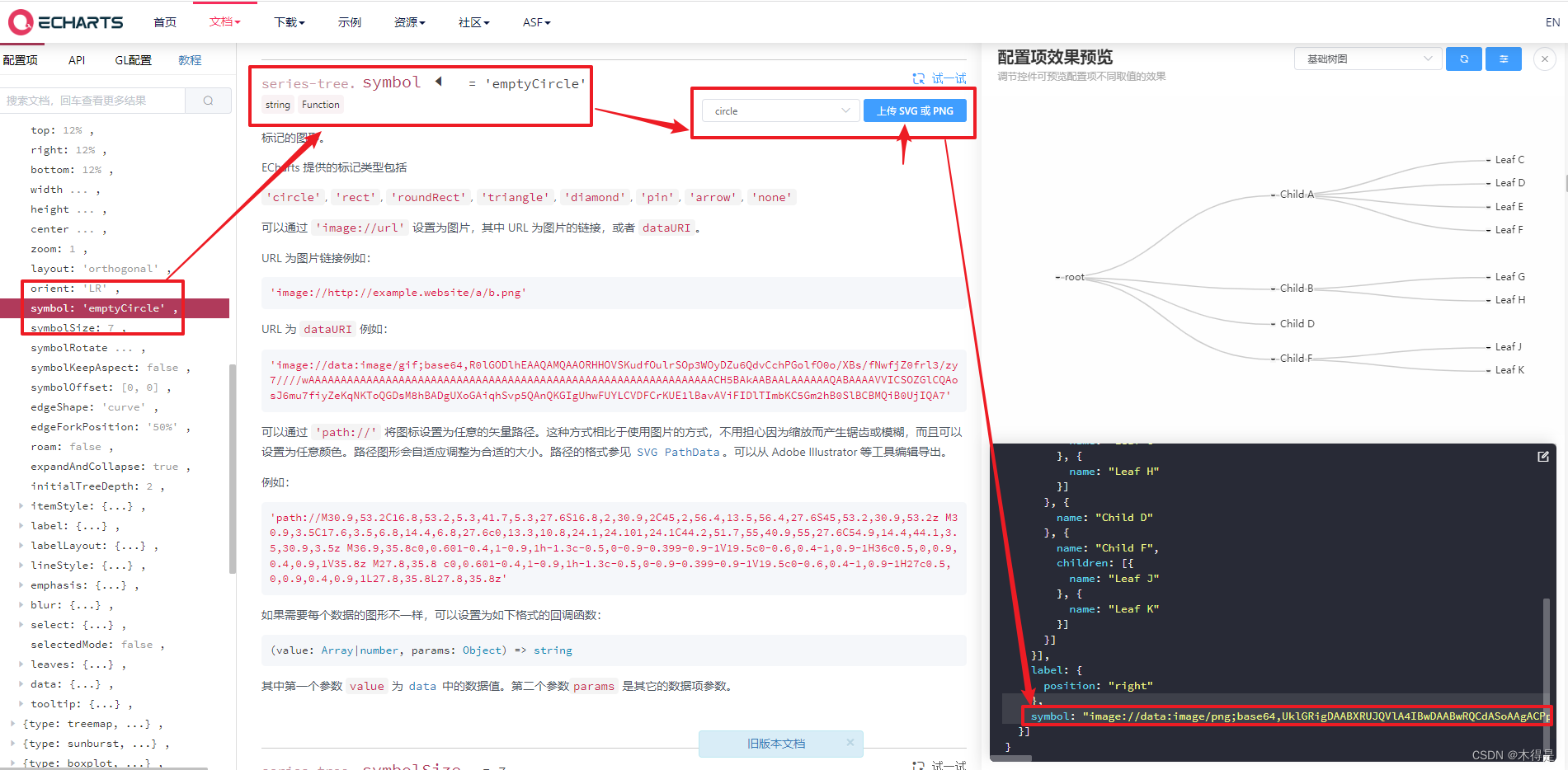This screenshot has height=770, width=1568.
Task: Click the blue settings sliders button
Action: pos(1504,59)
